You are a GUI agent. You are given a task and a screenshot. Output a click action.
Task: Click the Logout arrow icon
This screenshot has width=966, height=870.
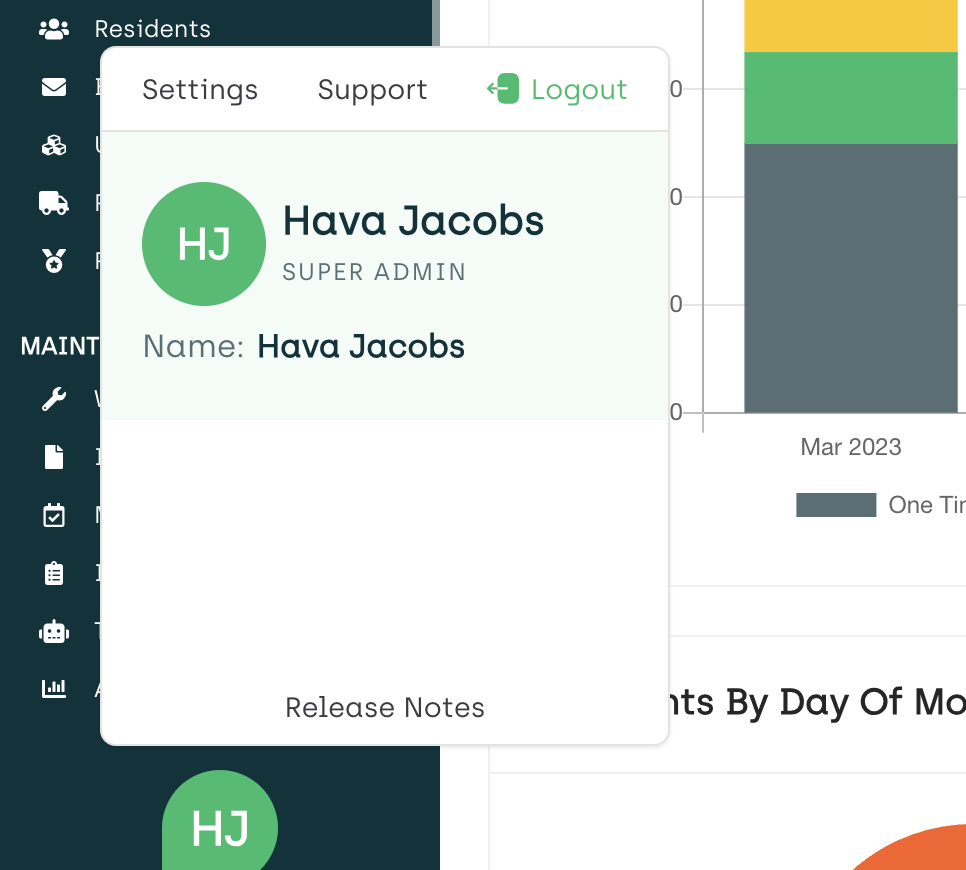502,88
